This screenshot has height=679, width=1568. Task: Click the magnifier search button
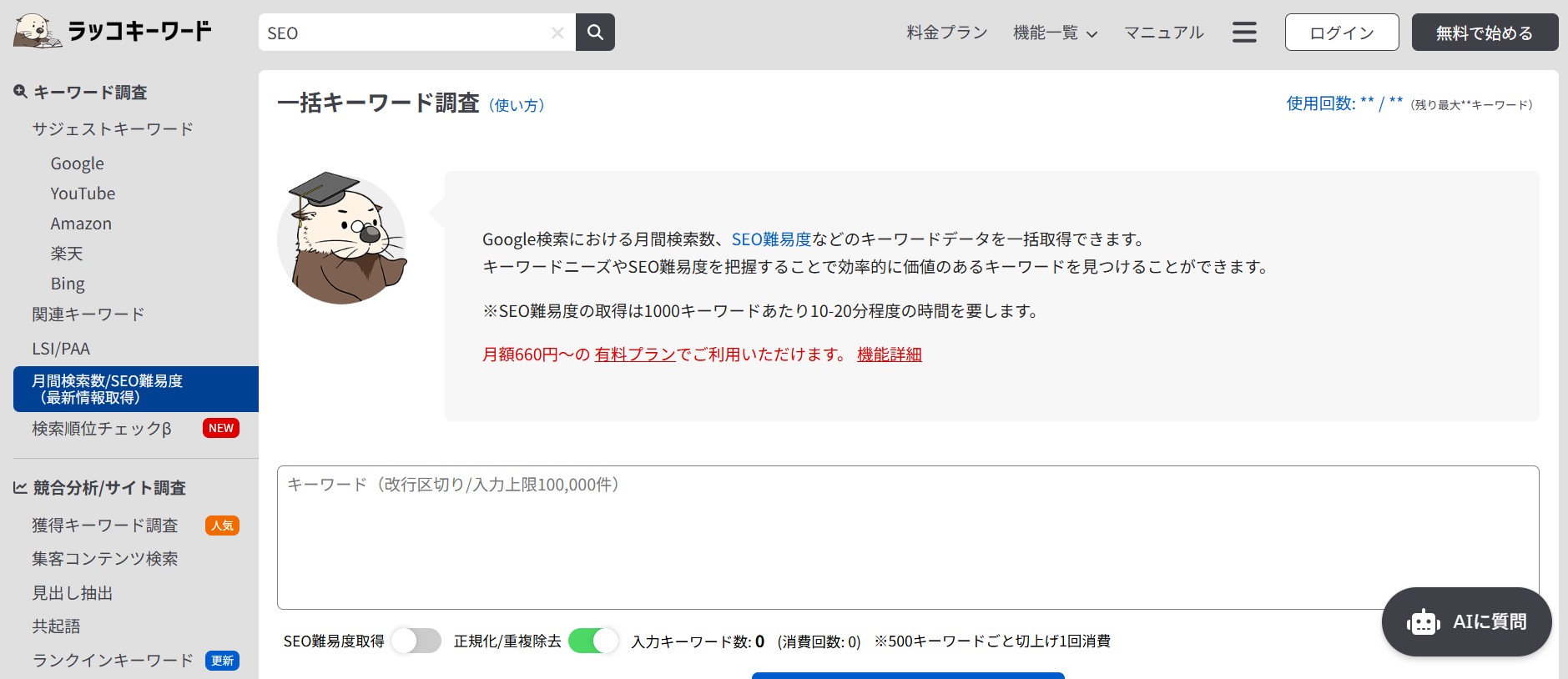(595, 33)
